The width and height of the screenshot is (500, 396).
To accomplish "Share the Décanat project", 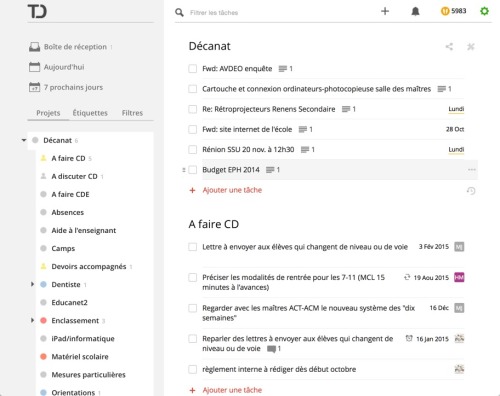I will [449, 47].
